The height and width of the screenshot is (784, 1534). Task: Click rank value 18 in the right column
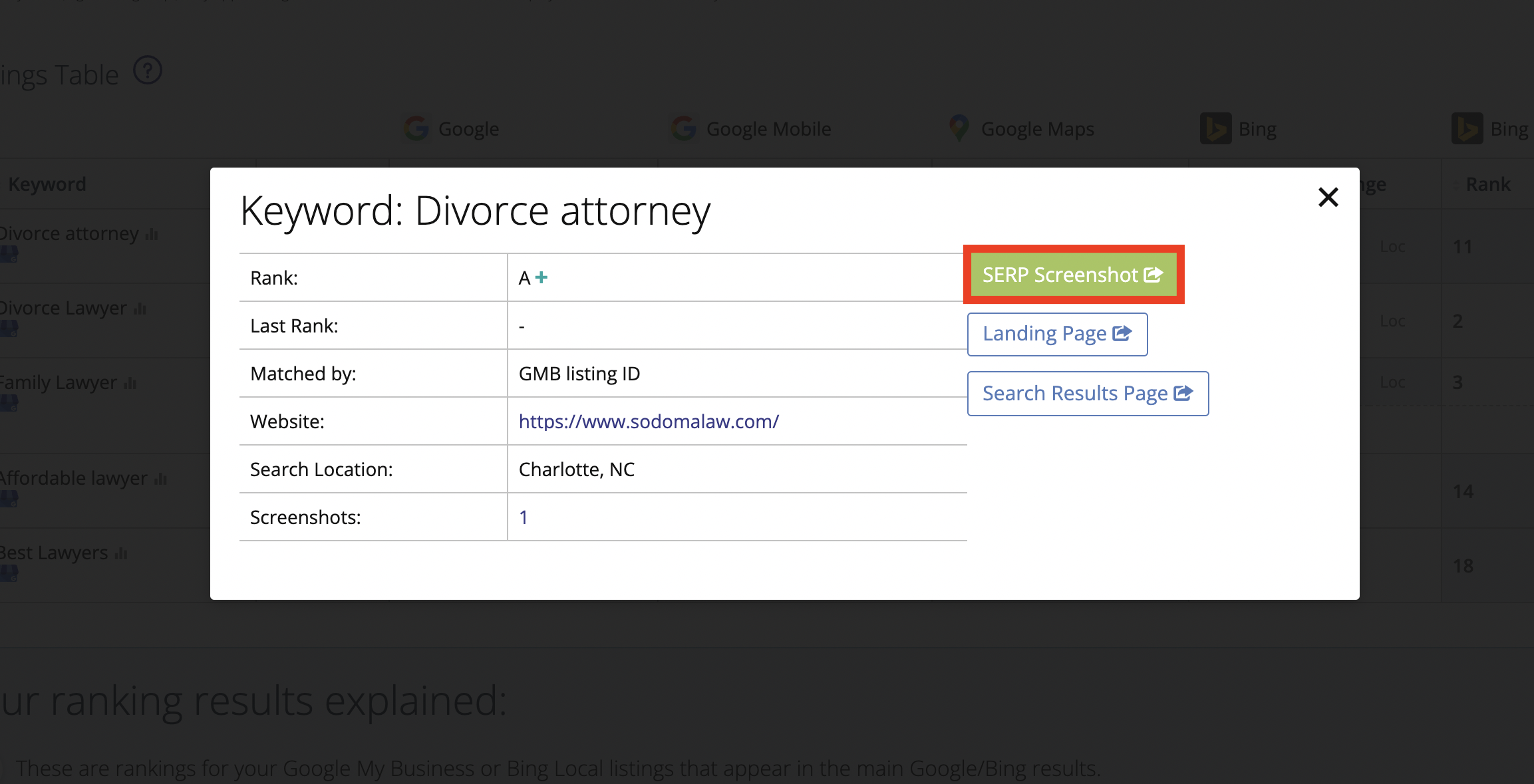[x=1463, y=567]
